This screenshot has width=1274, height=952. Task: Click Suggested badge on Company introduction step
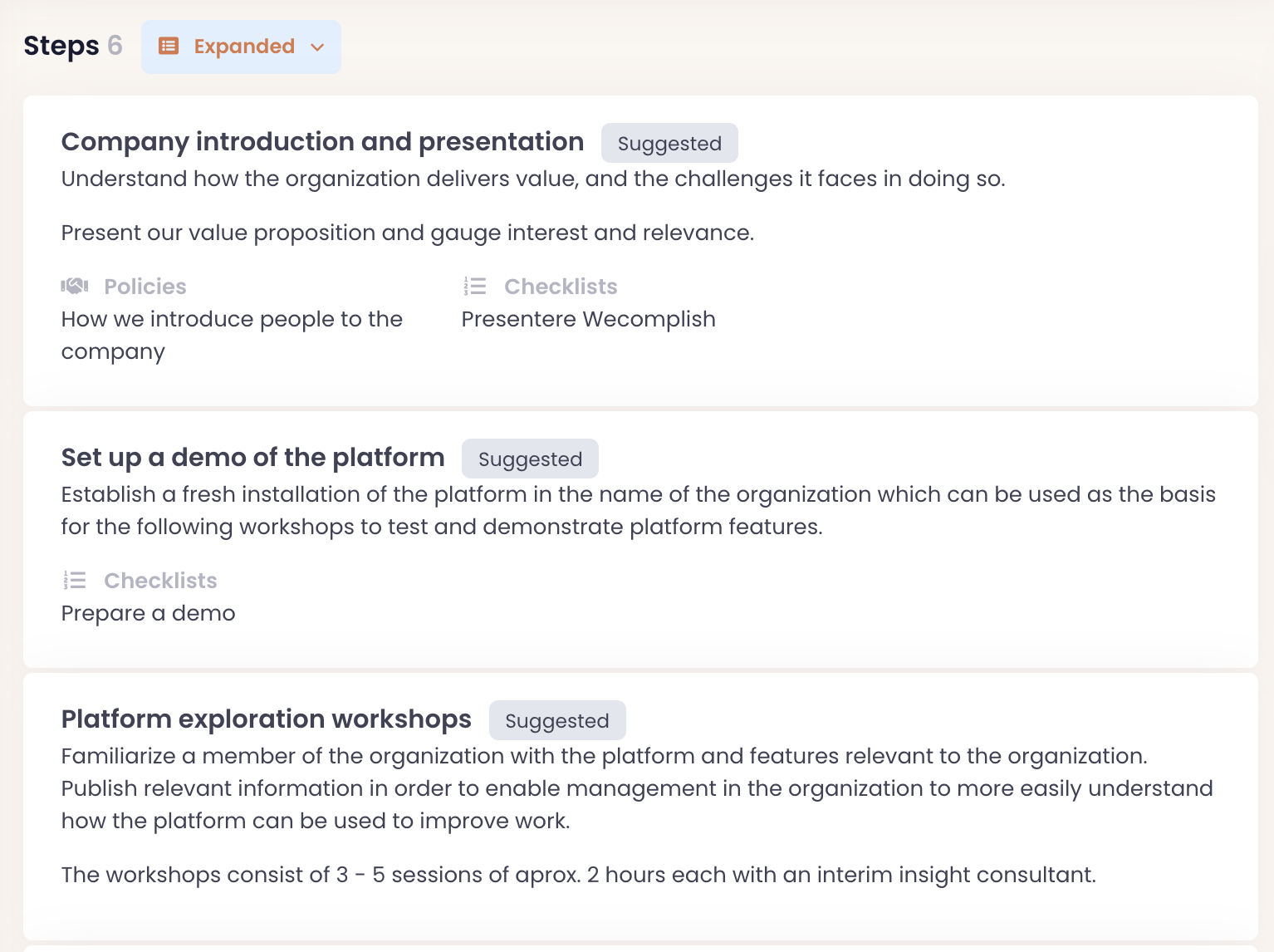click(669, 144)
